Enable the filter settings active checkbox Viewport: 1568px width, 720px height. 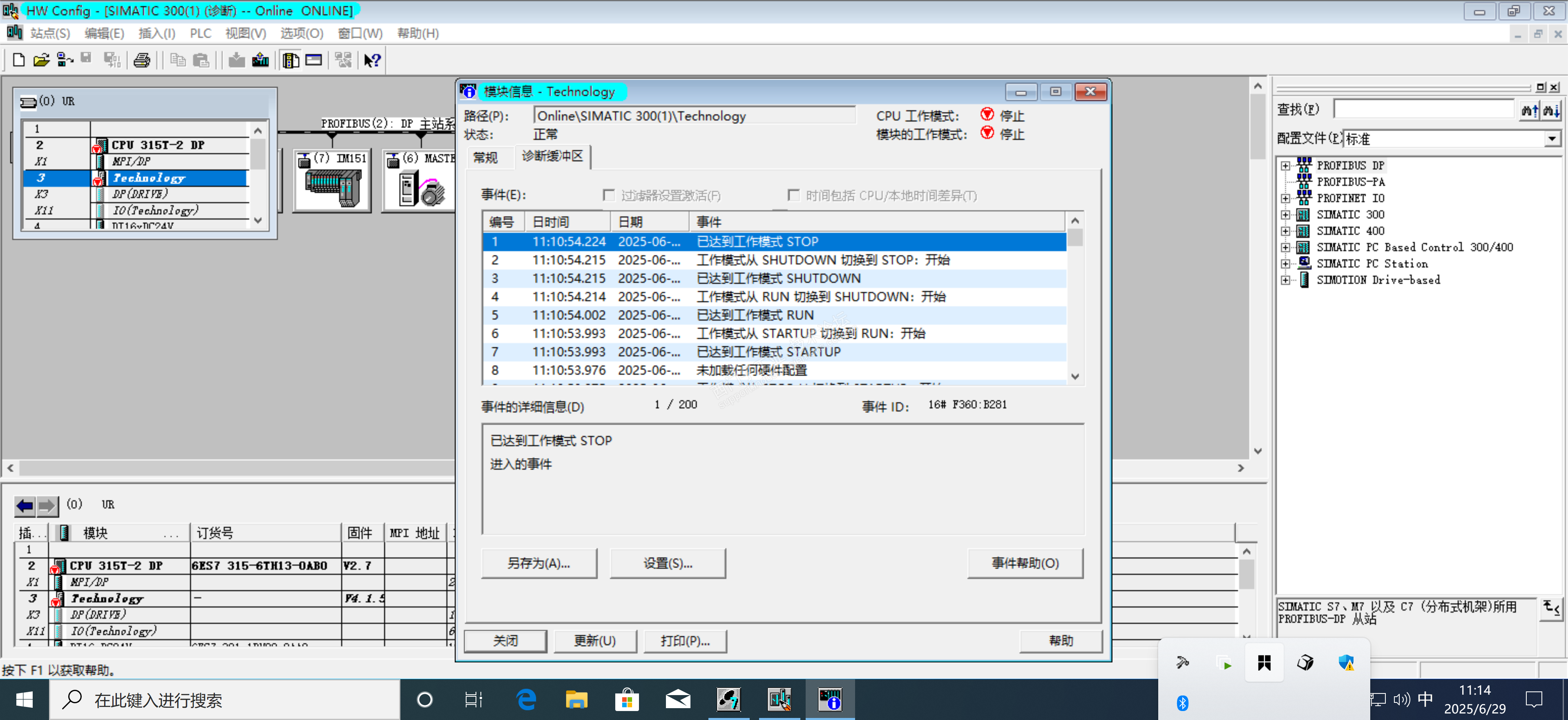609,195
